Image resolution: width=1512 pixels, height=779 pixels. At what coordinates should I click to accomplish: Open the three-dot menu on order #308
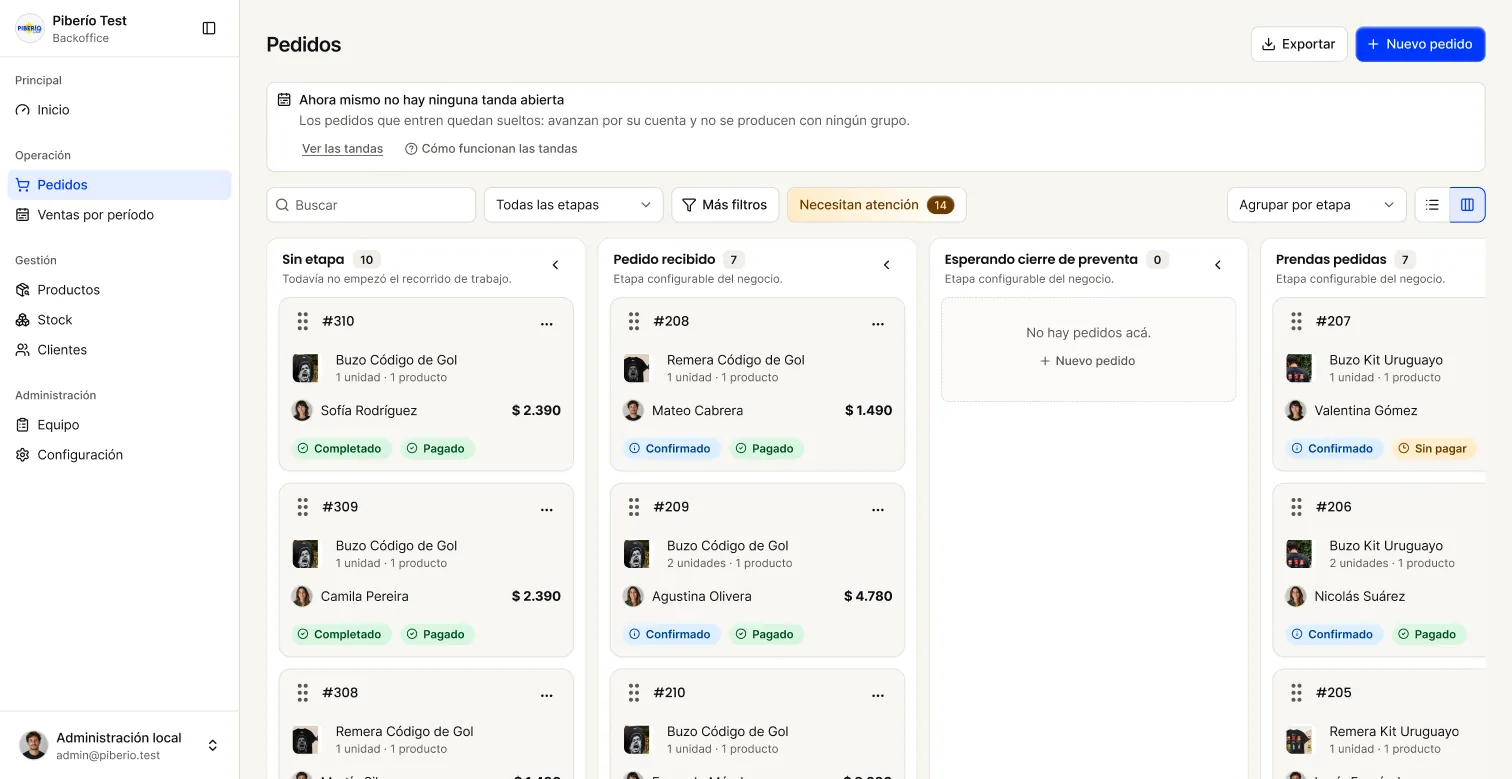tap(547, 695)
